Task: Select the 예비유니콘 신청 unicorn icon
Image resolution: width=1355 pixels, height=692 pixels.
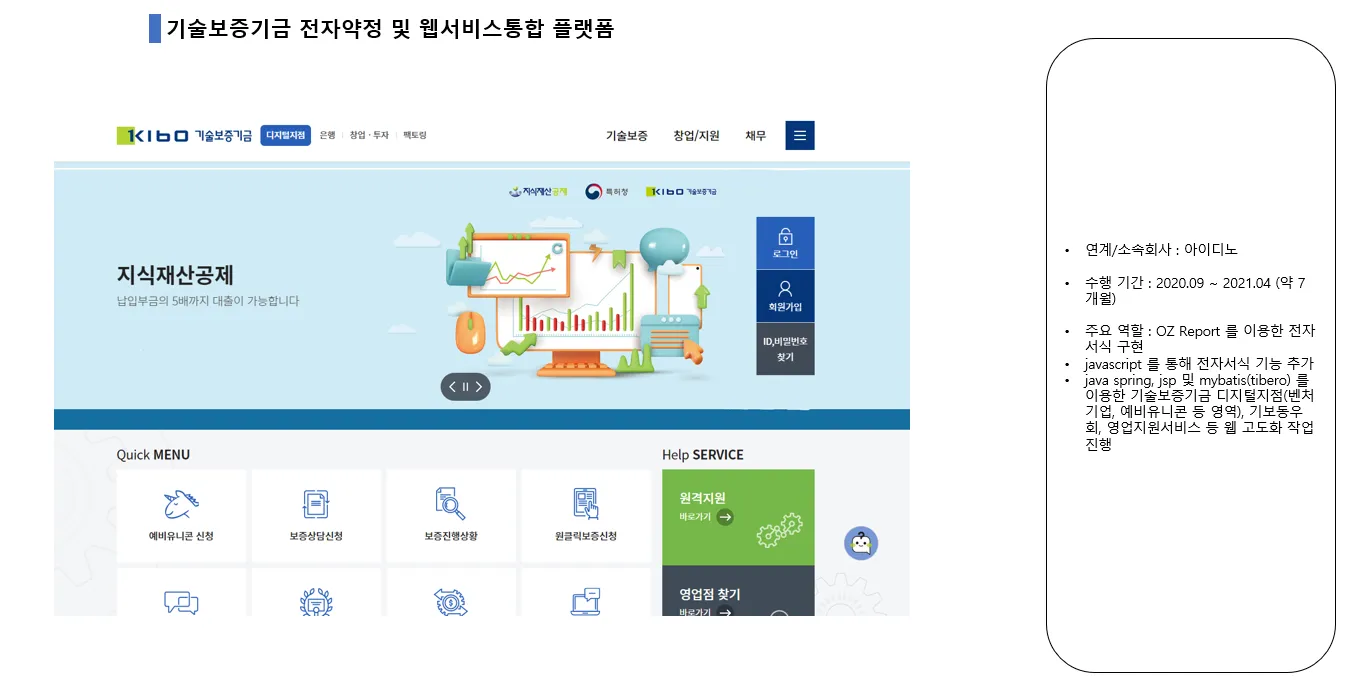Action: click(x=181, y=505)
